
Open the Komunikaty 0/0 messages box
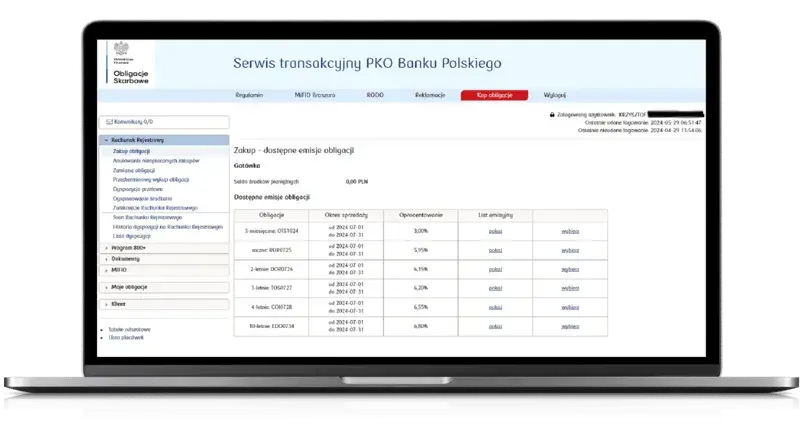(164, 122)
